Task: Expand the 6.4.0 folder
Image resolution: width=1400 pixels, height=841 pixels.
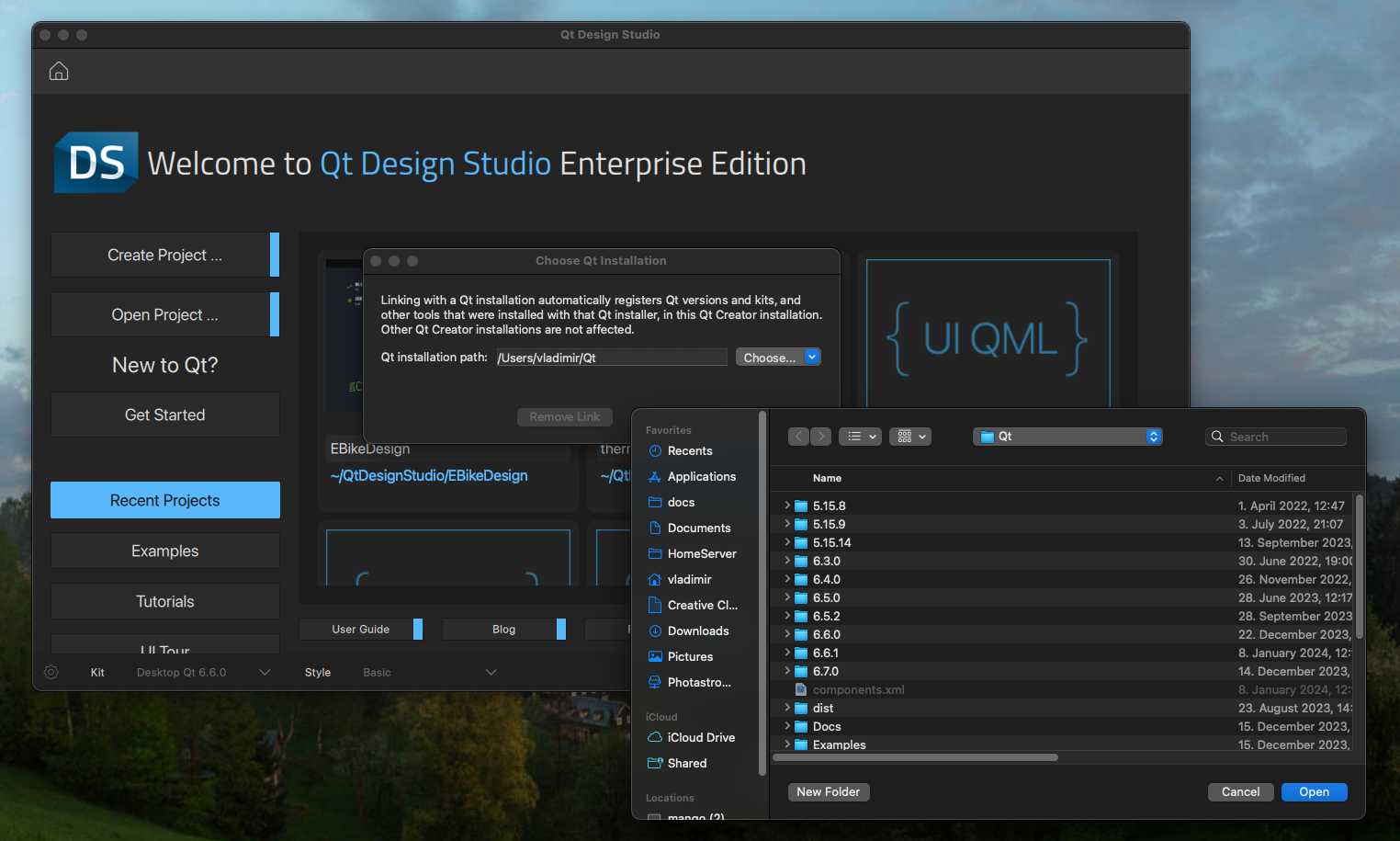Action: tap(787, 579)
